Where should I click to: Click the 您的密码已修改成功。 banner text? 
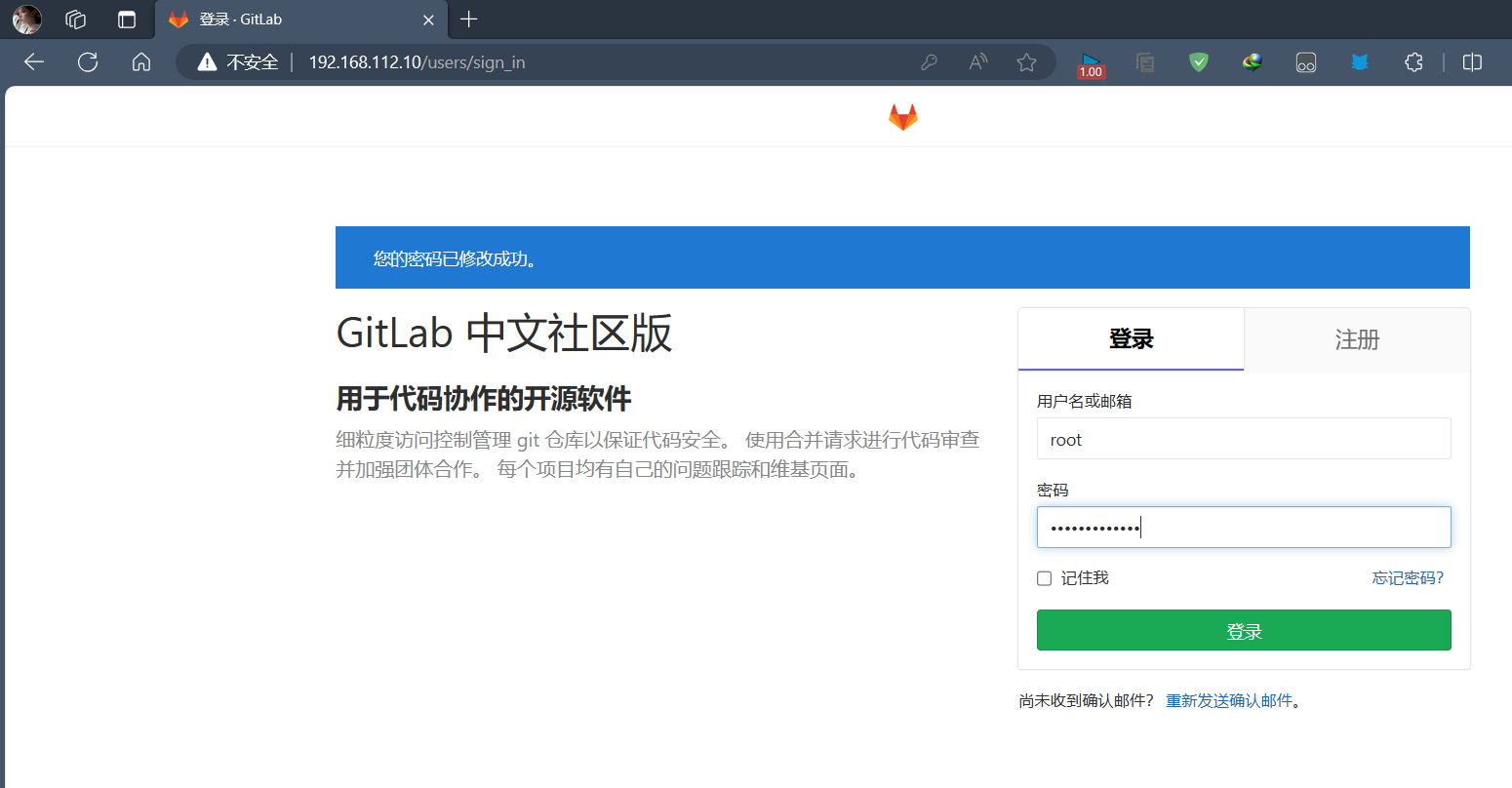(x=456, y=259)
